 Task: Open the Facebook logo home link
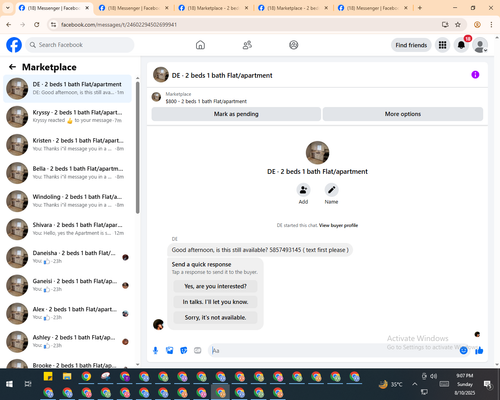point(14,45)
